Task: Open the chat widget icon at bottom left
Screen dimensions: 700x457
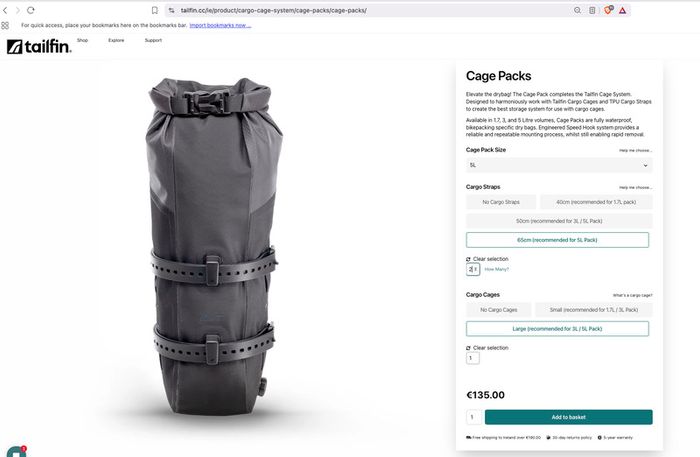Action: pos(16,452)
